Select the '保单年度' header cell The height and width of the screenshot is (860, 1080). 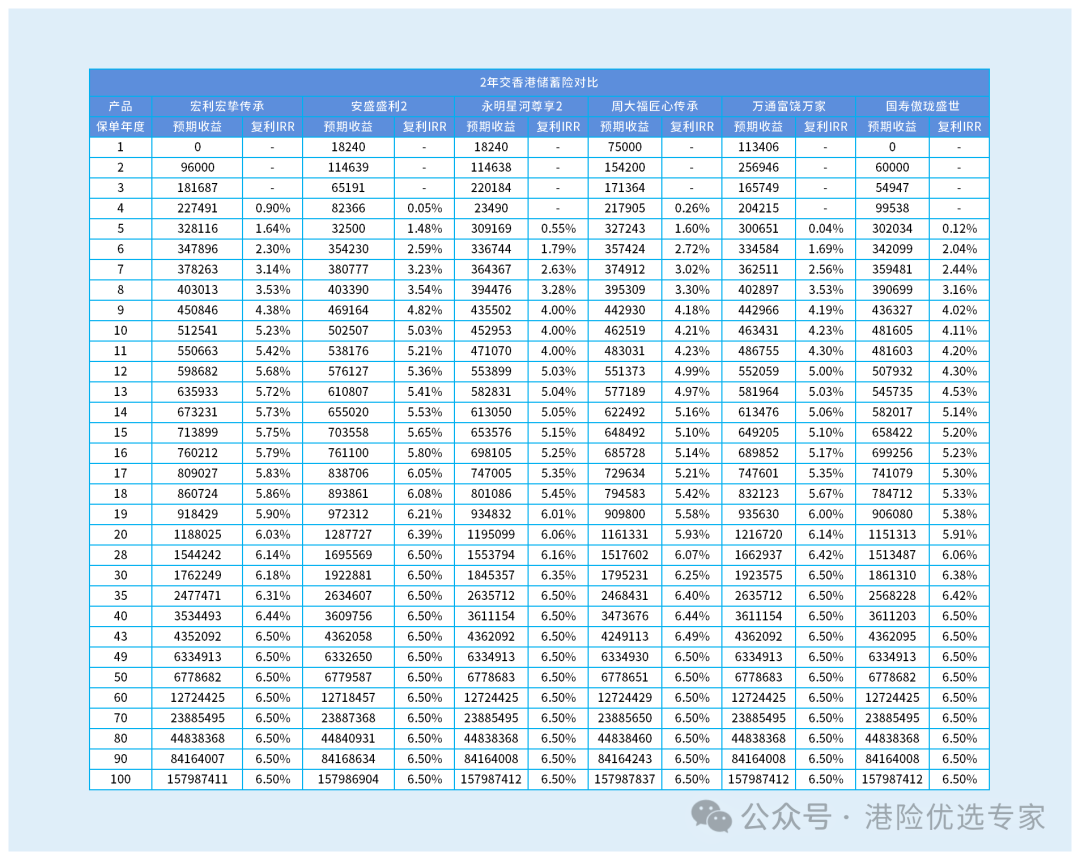(x=121, y=127)
